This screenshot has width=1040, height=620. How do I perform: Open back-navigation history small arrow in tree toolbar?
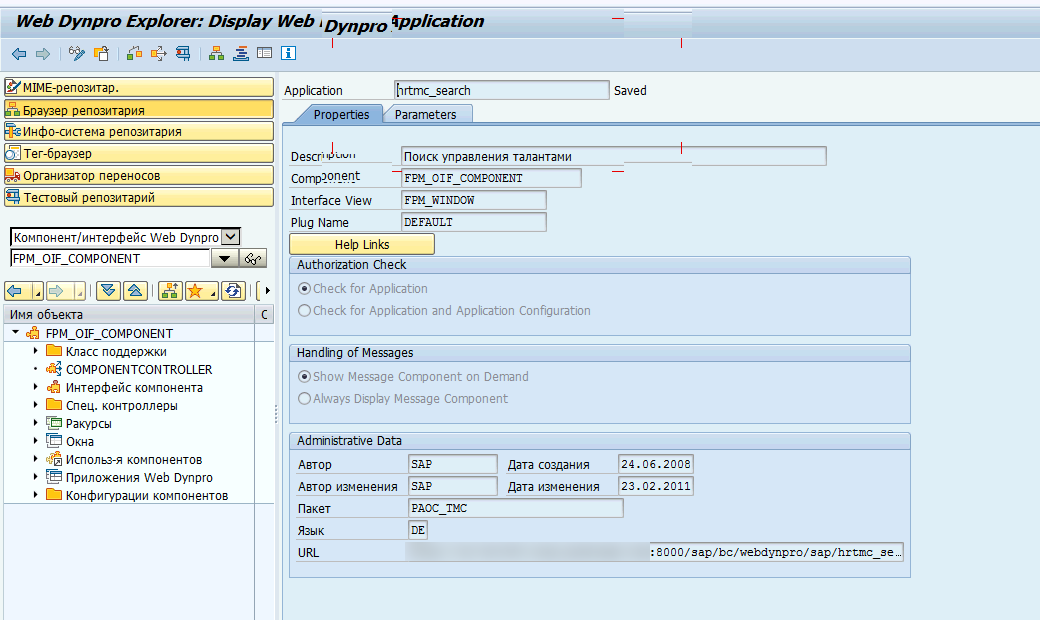tap(37, 292)
